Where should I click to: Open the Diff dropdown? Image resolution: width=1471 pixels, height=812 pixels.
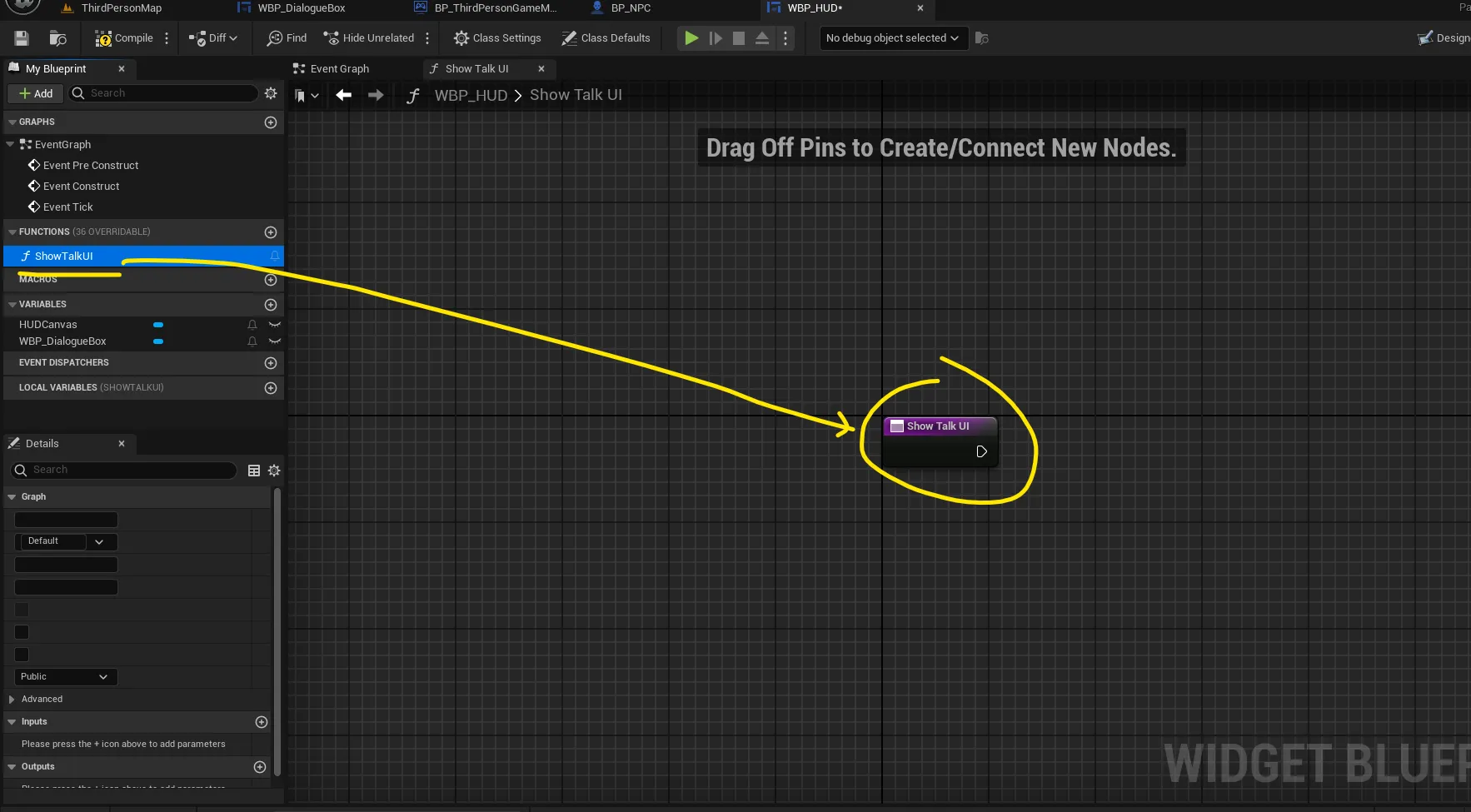click(213, 38)
